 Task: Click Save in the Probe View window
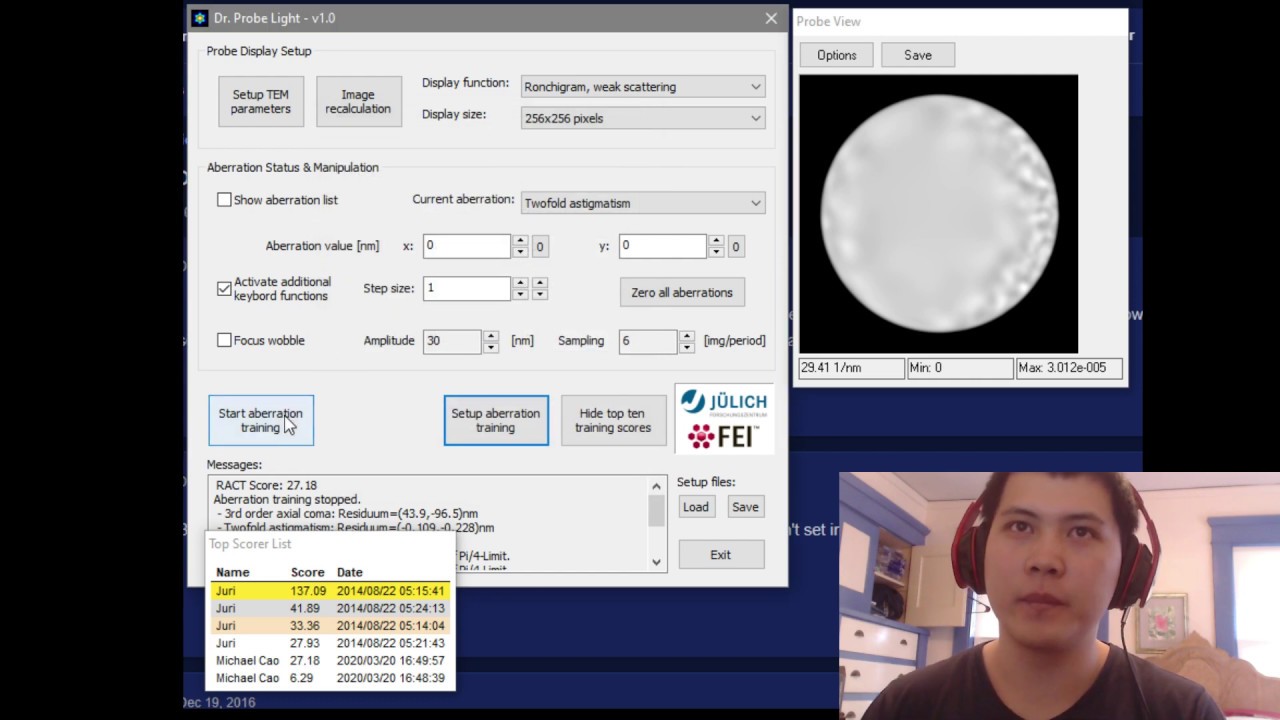pyautogui.click(x=918, y=55)
